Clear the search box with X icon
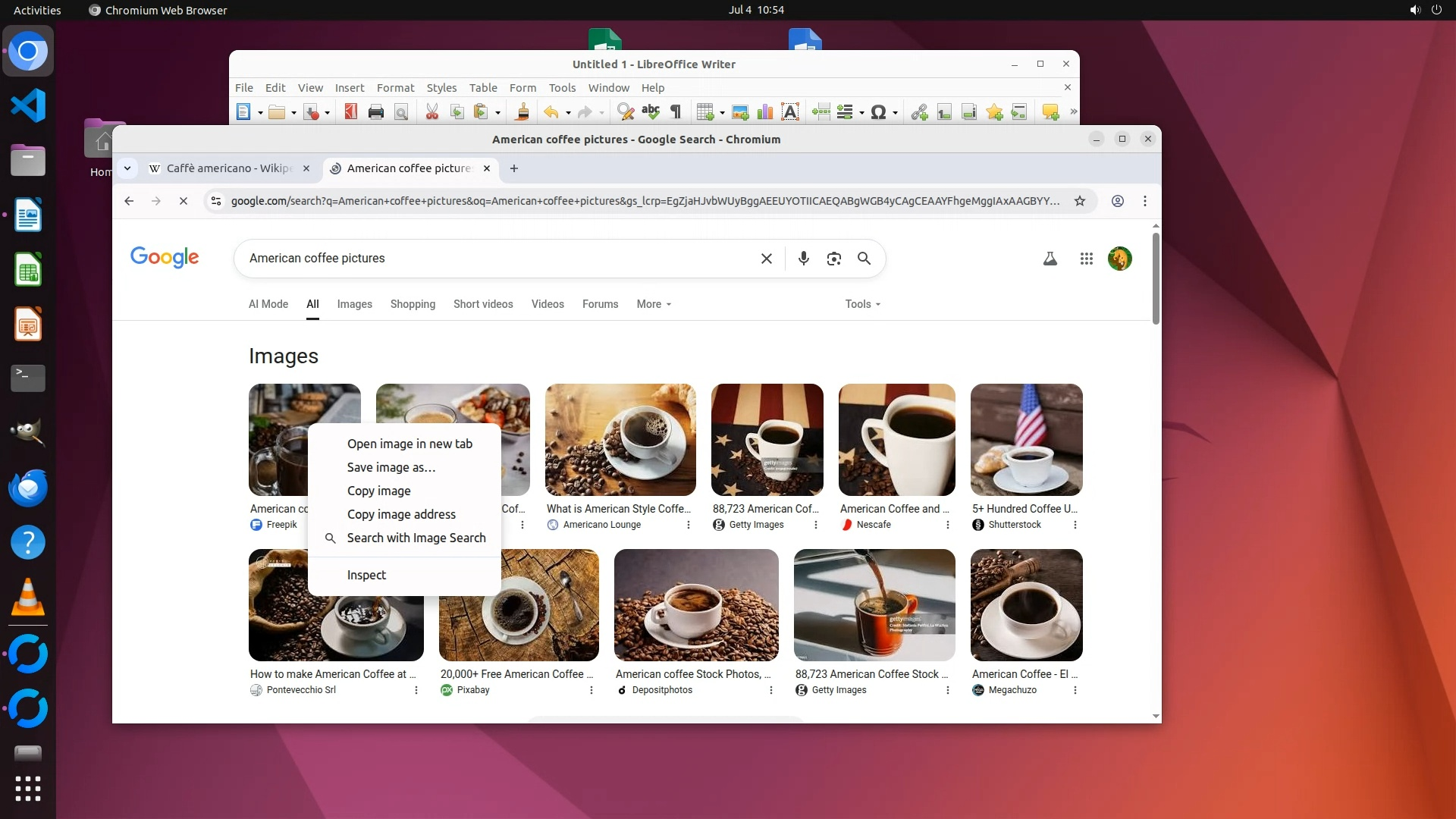This screenshot has height=819, width=1456. (x=767, y=259)
